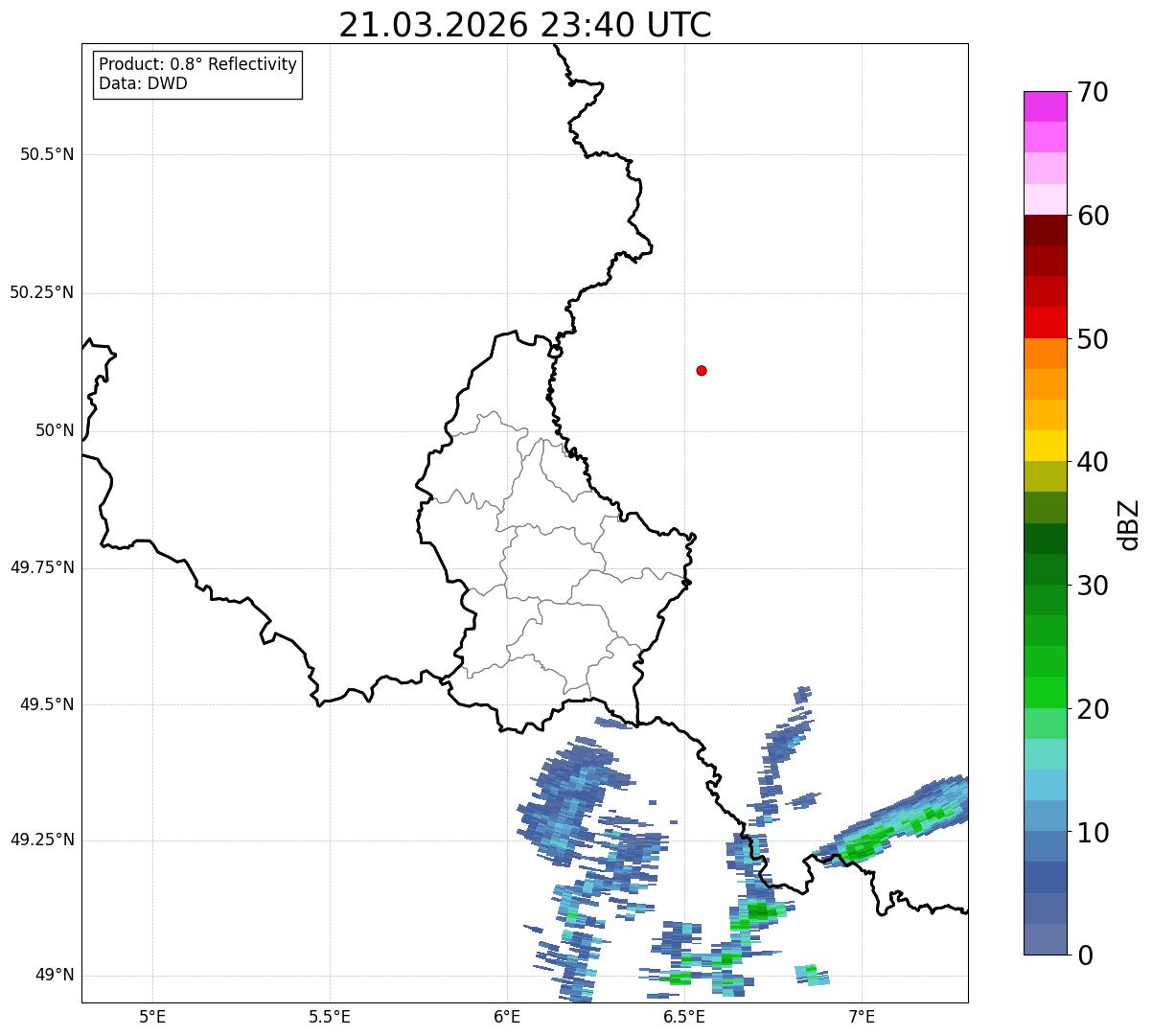Click the colorbar tick label 10
The image size is (1152, 1036).
tap(1093, 832)
